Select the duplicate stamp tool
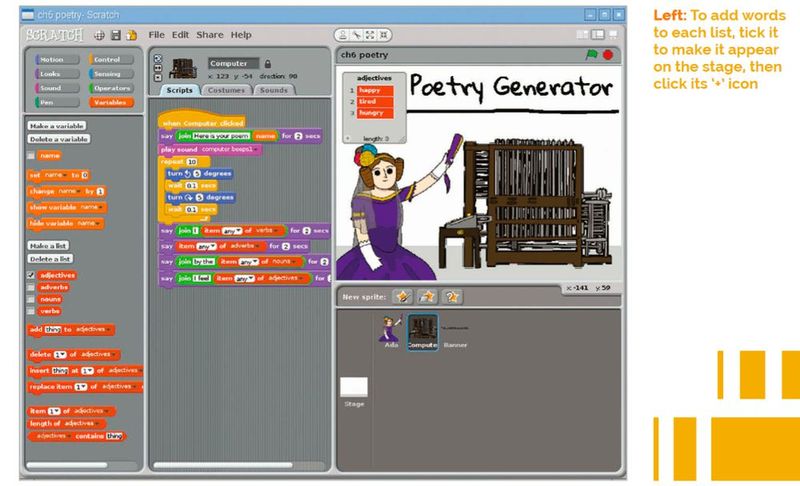The width and height of the screenshot is (800, 486). (x=343, y=35)
